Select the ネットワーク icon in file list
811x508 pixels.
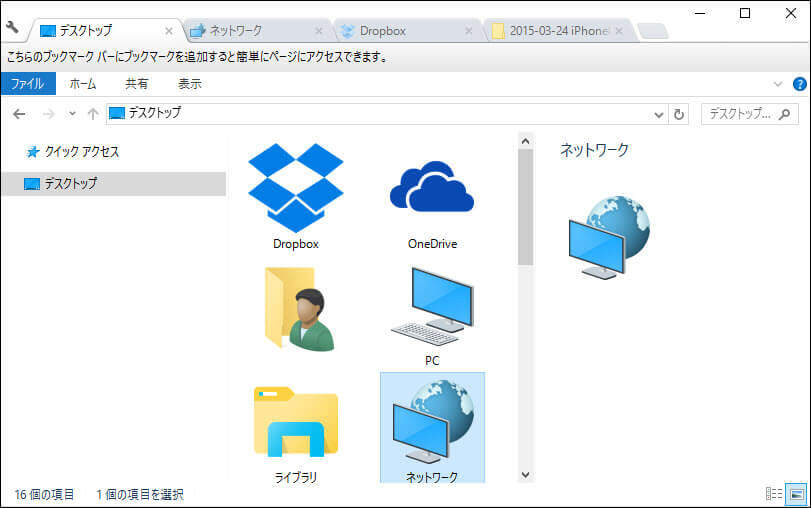click(x=432, y=427)
